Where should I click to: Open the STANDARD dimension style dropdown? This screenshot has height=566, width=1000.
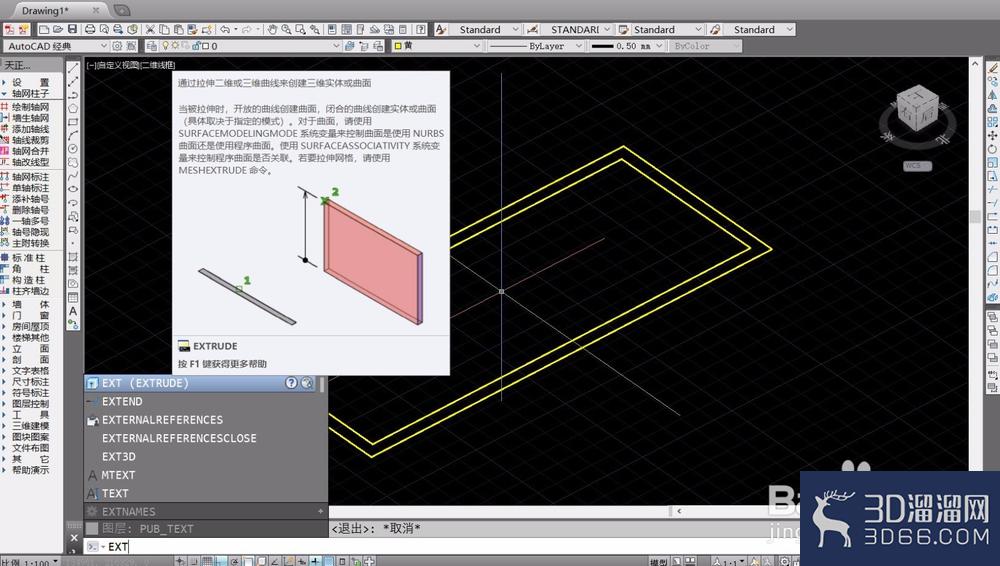tap(607, 29)
